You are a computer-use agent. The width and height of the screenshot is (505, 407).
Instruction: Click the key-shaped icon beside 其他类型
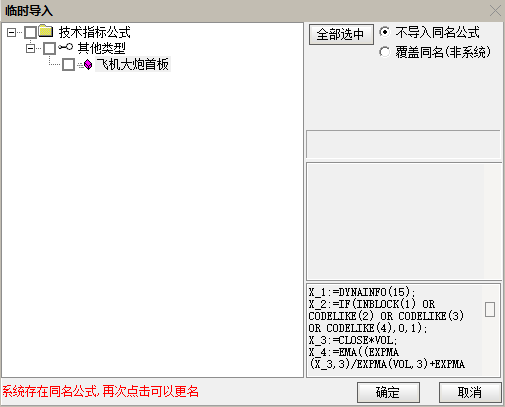65,47
